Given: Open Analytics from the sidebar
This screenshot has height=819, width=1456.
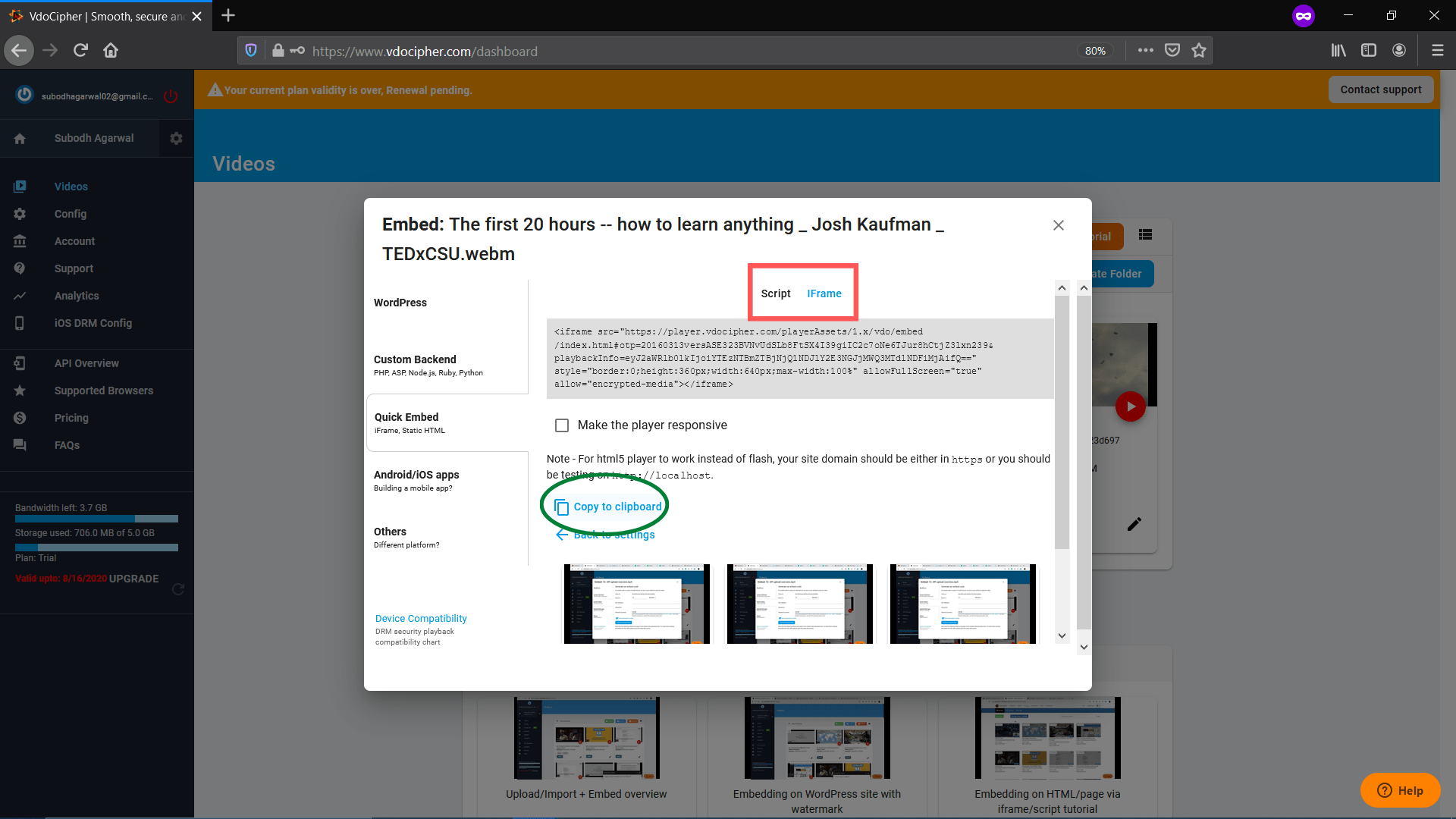Looking at the screenshot, I should coord(76,296).
